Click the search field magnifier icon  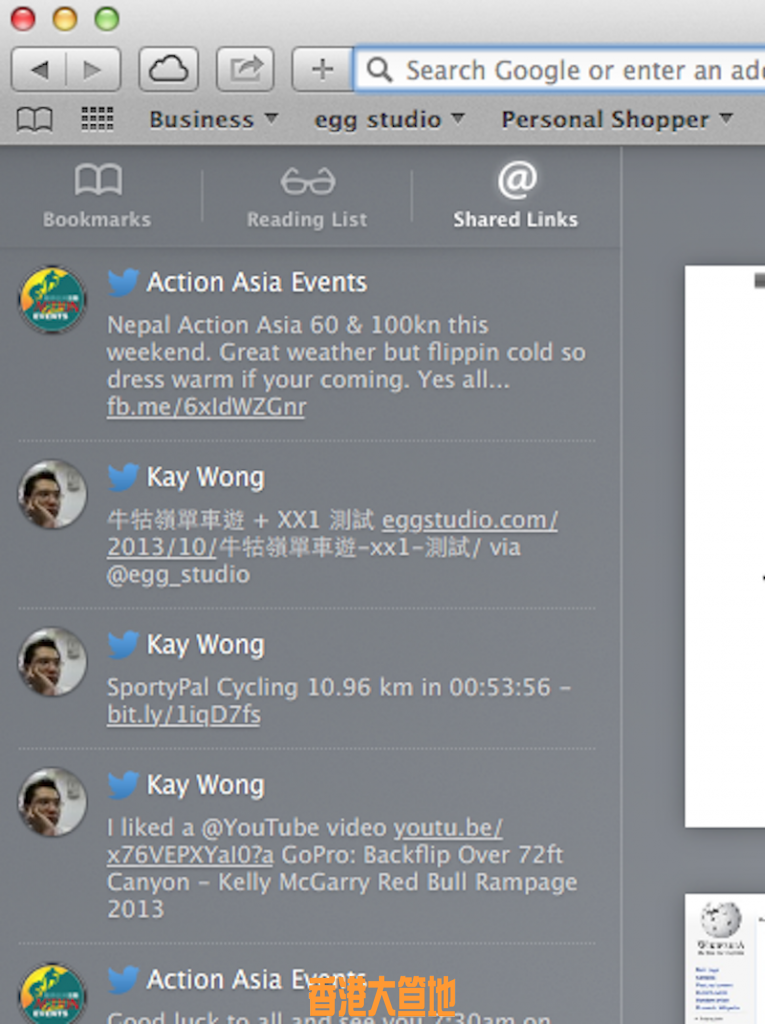[380, 69]
